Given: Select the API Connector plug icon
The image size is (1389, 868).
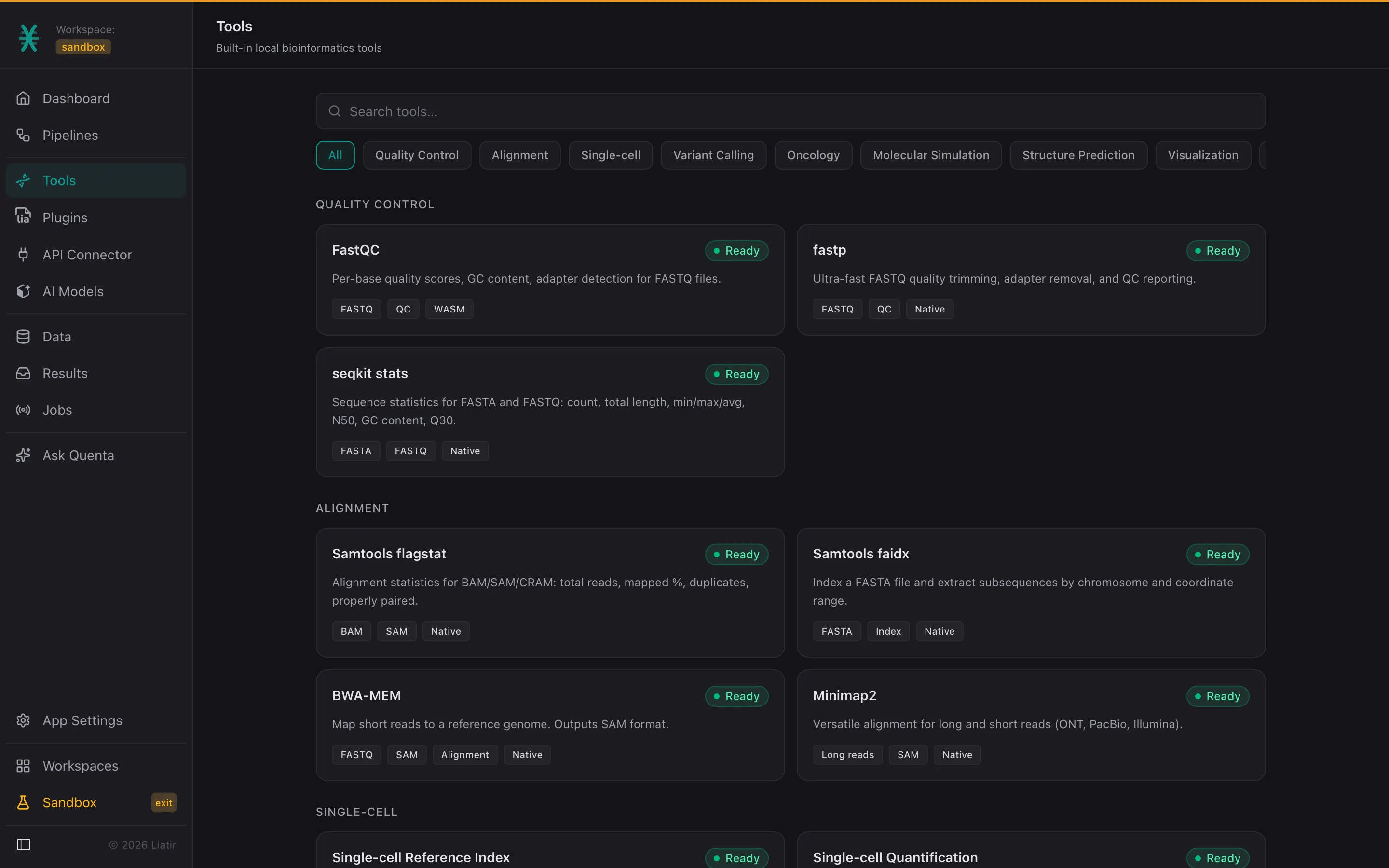Looking at the screenshot, I should [23, 254].
